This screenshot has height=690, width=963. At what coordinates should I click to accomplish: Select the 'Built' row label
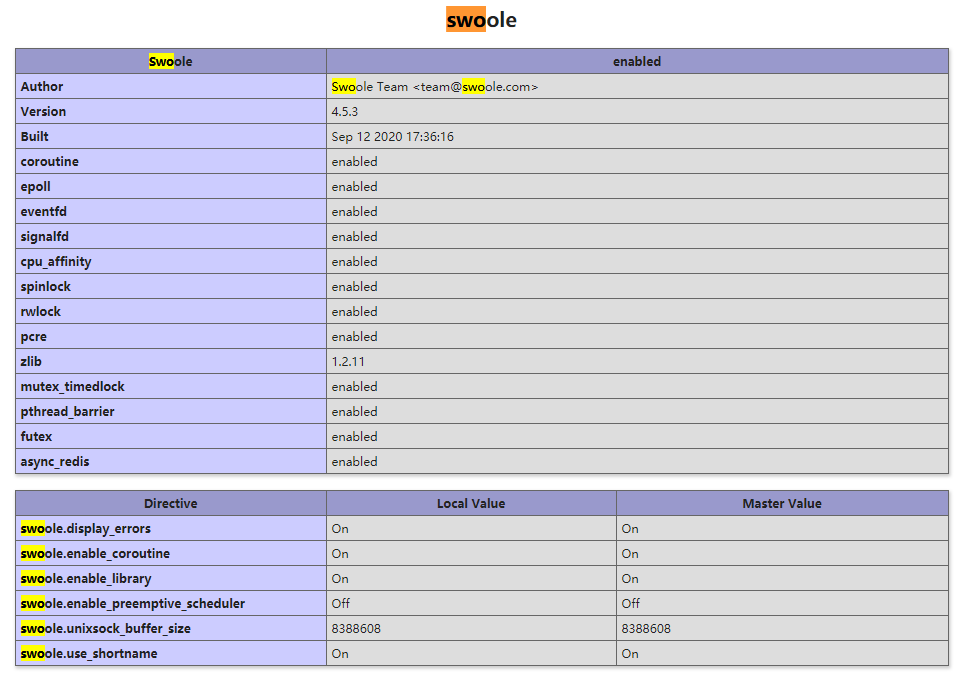click(34, 136)
